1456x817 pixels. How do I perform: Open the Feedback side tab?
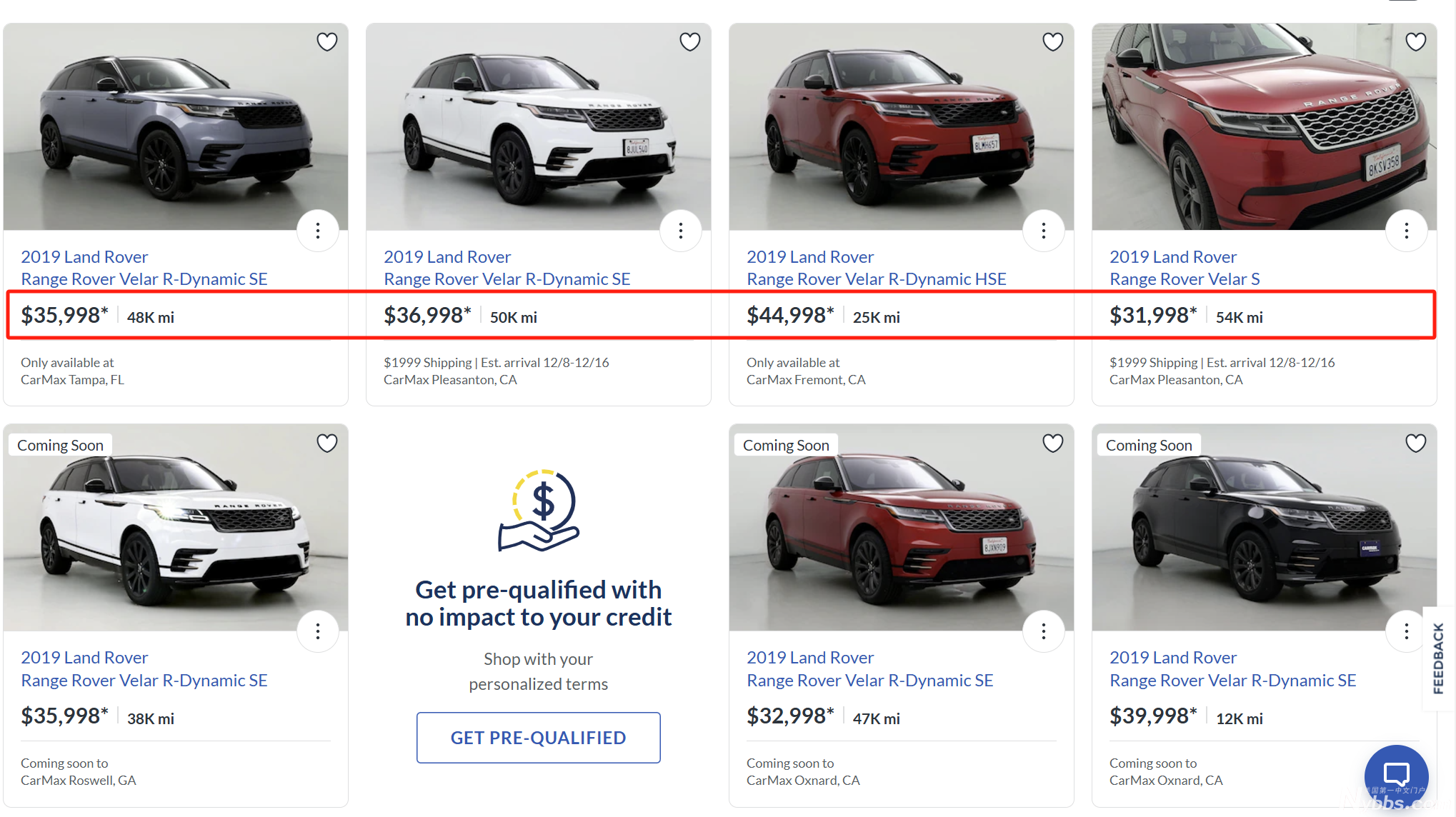1439,658
